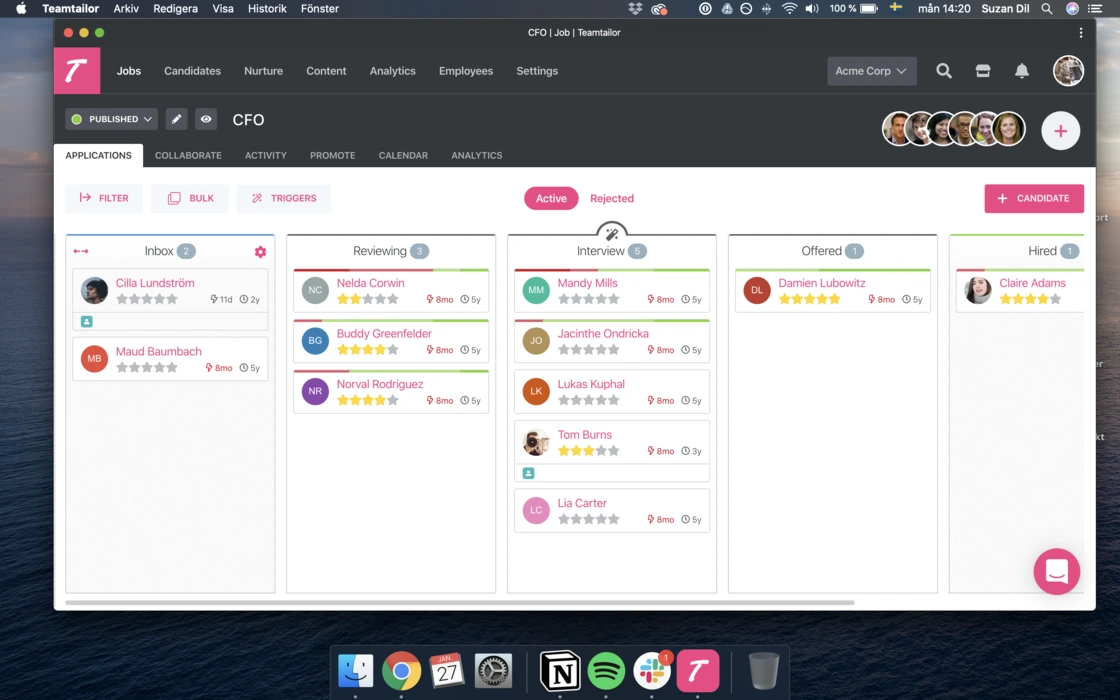Open candidate Lia Carter
1120x700 pixels.
point(581,503)
